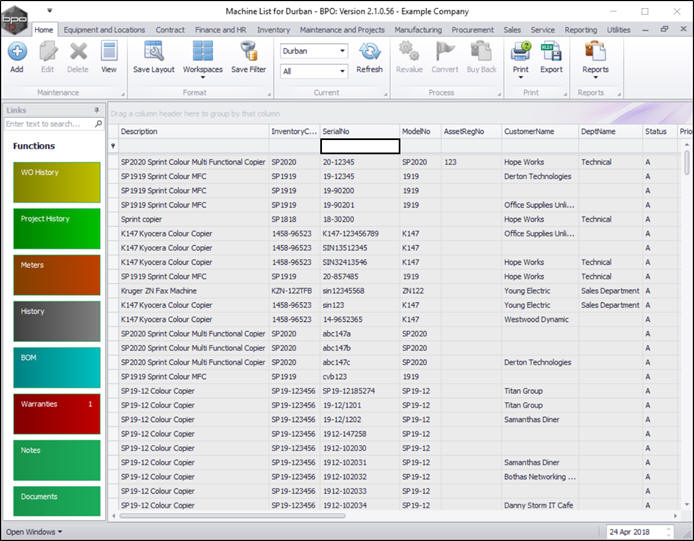This screenshot has width=694, height=541.
Task: Click the Meters function tile
Action: coord(57,275)
